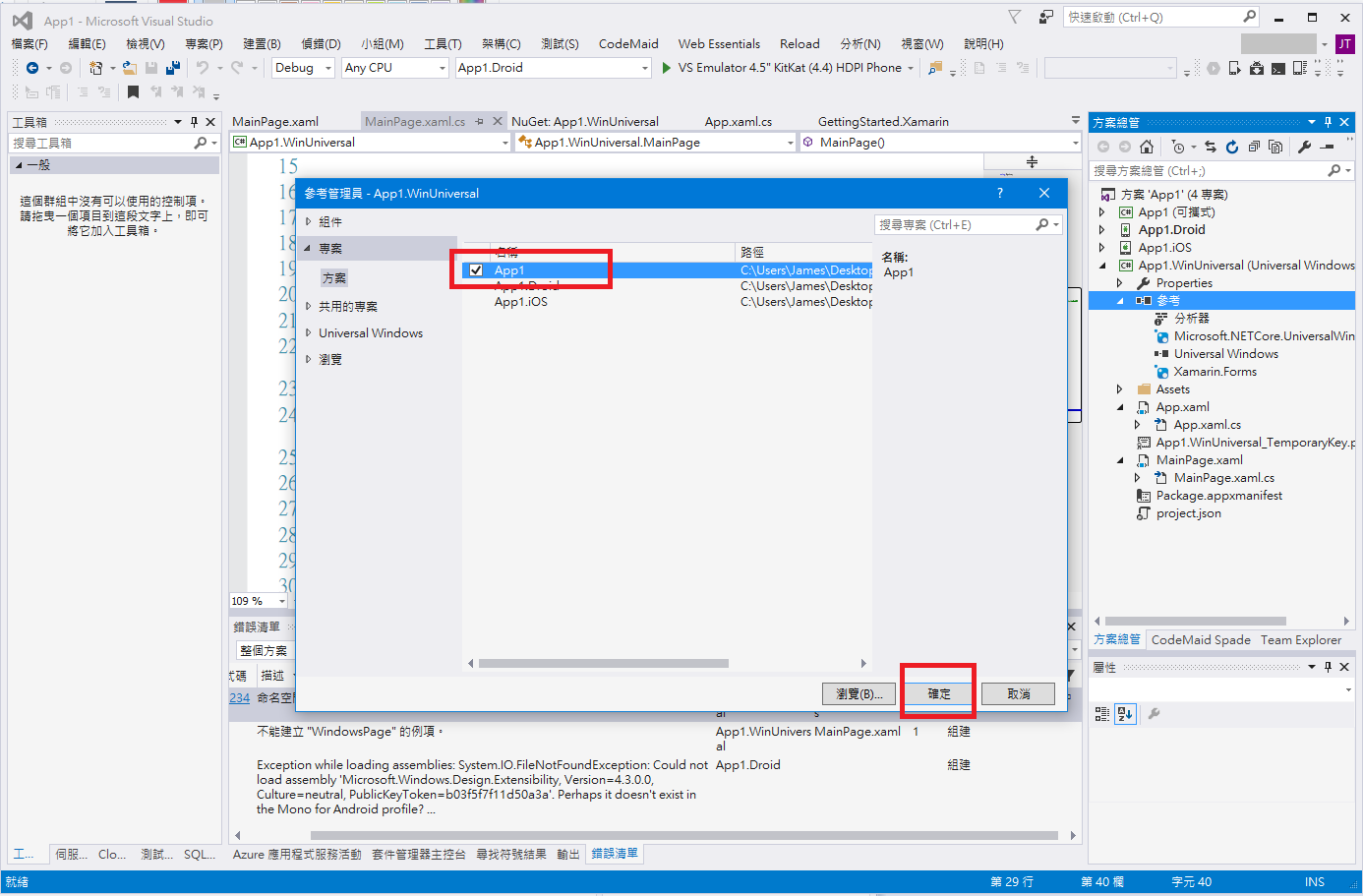Switch to the Team Explorer tab

point(1301,640)
